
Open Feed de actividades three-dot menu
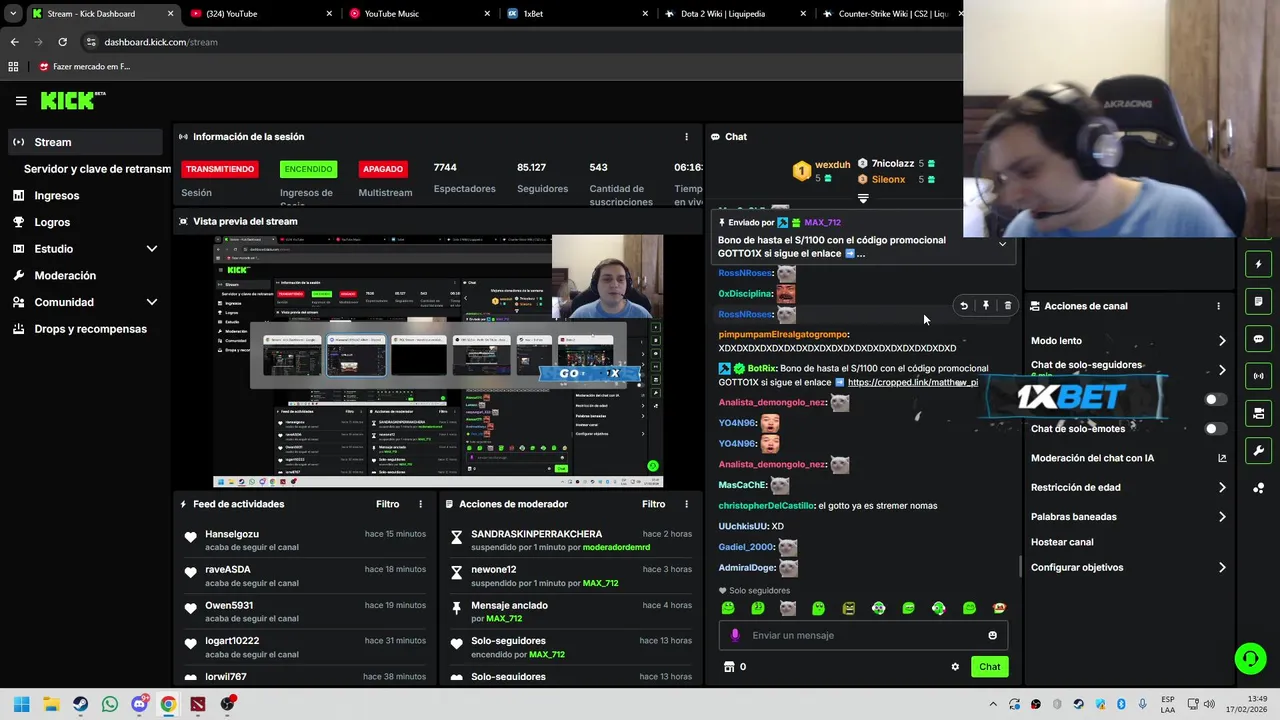click(x=420, y=504)
